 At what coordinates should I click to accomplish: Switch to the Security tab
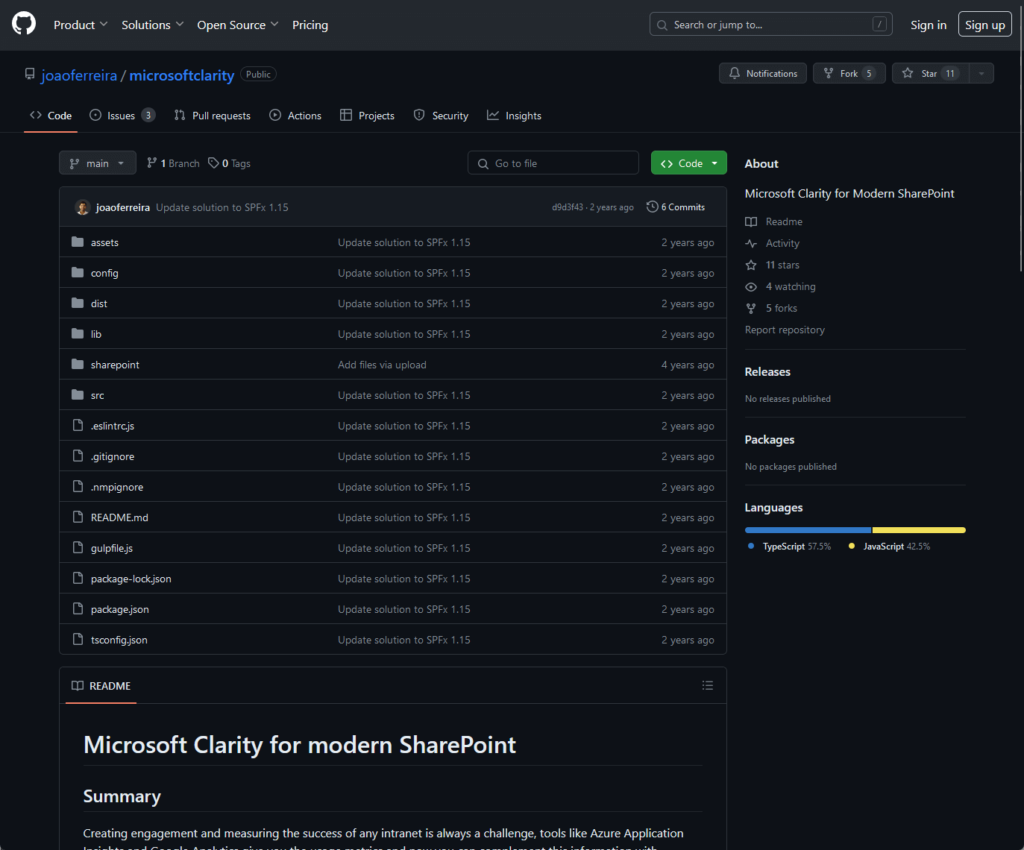(x=441, y=116)
